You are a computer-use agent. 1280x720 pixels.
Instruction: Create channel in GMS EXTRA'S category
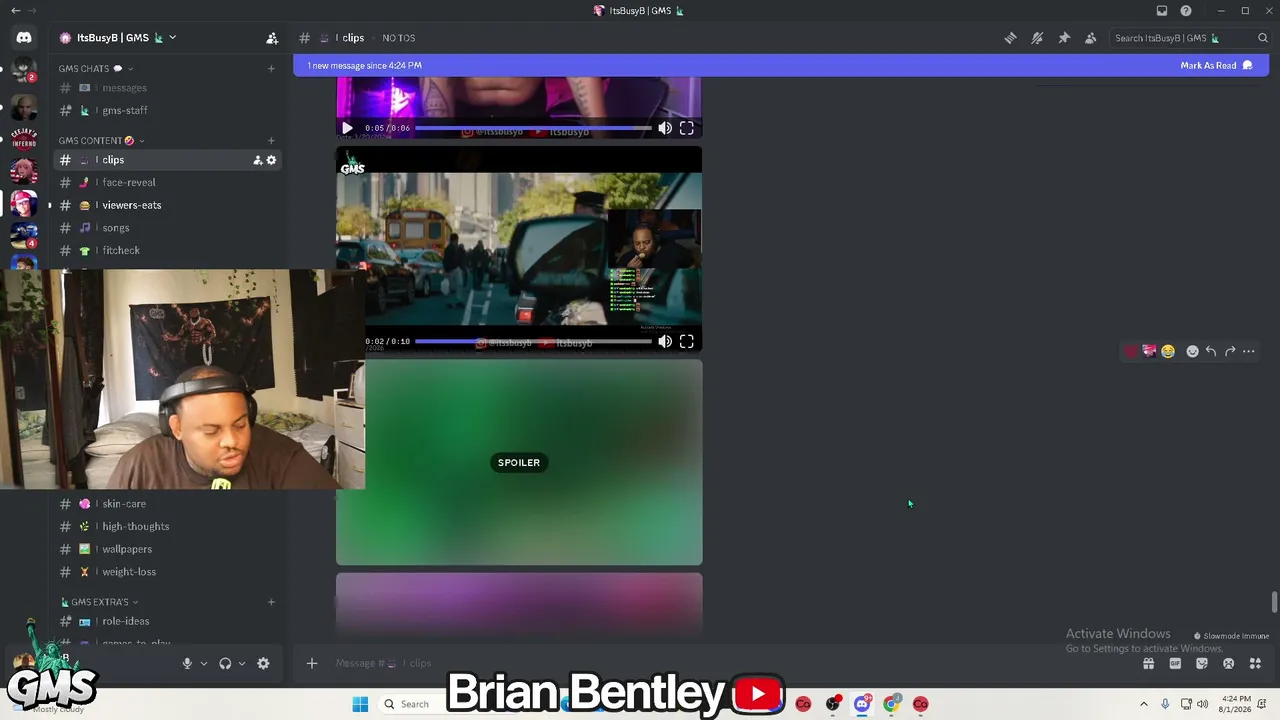[x=271, y=602]
